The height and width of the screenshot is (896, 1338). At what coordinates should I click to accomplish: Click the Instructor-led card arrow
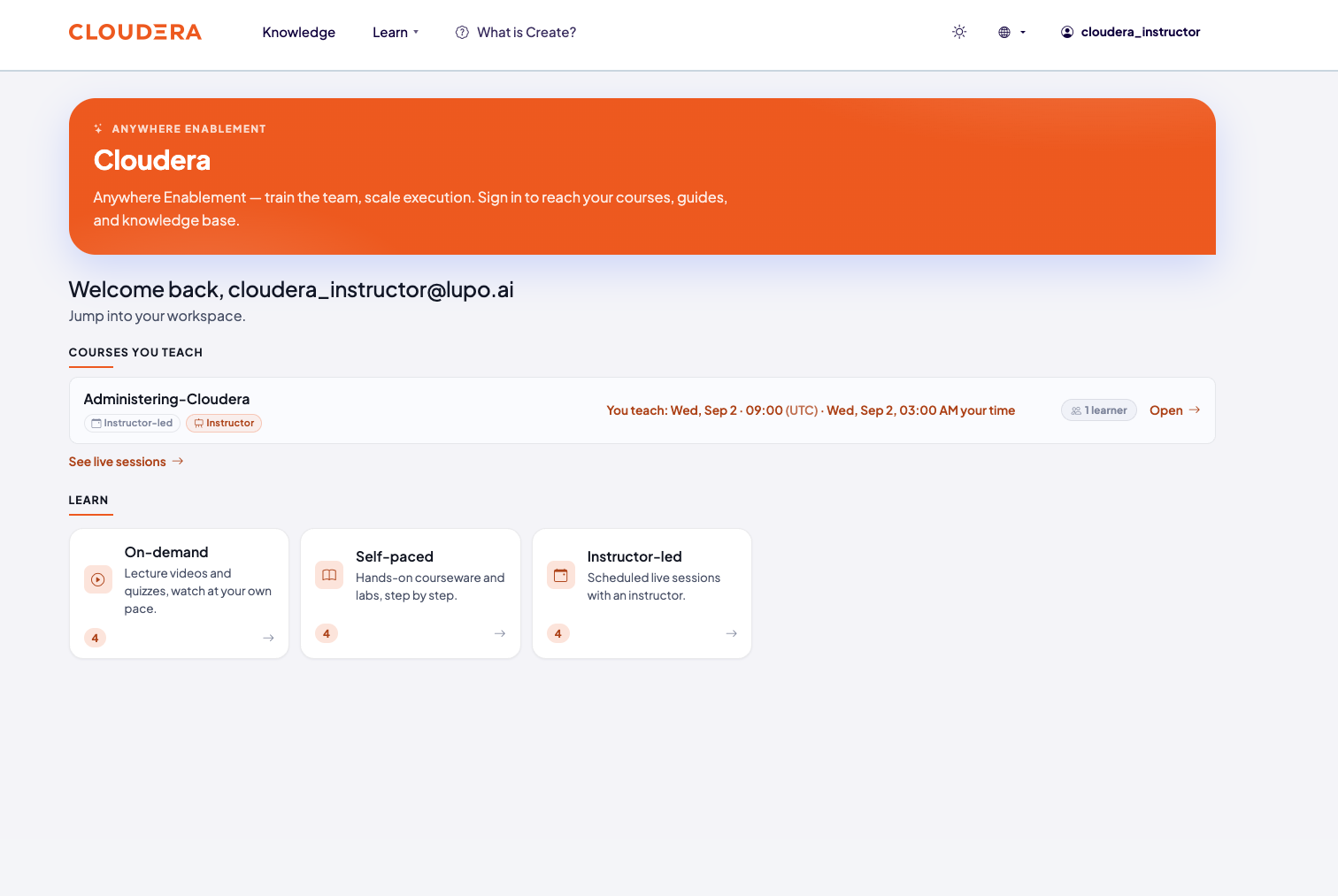(732, 633)
